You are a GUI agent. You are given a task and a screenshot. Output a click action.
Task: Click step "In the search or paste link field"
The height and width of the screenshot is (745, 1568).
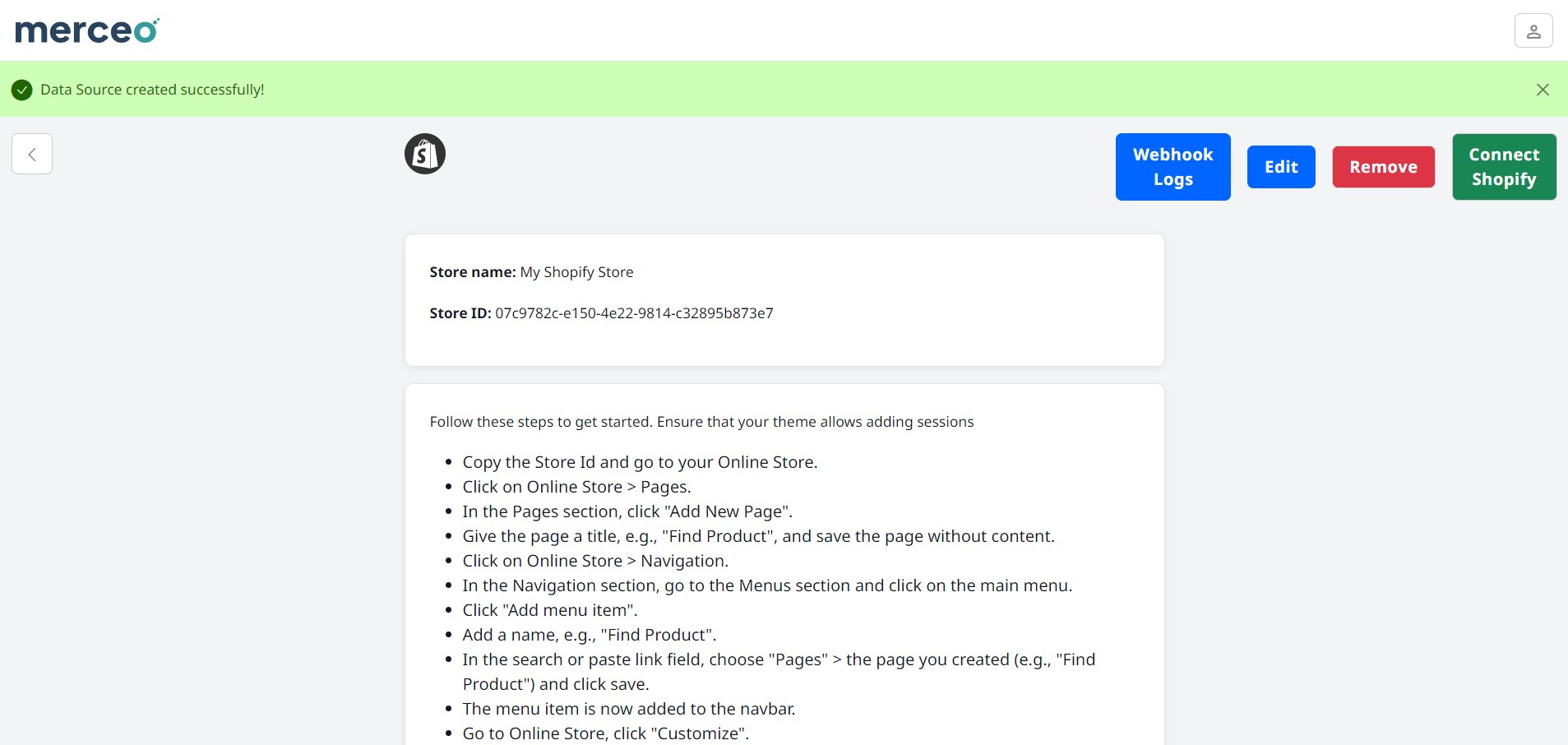pyautogui.click(x=779, y=672)
